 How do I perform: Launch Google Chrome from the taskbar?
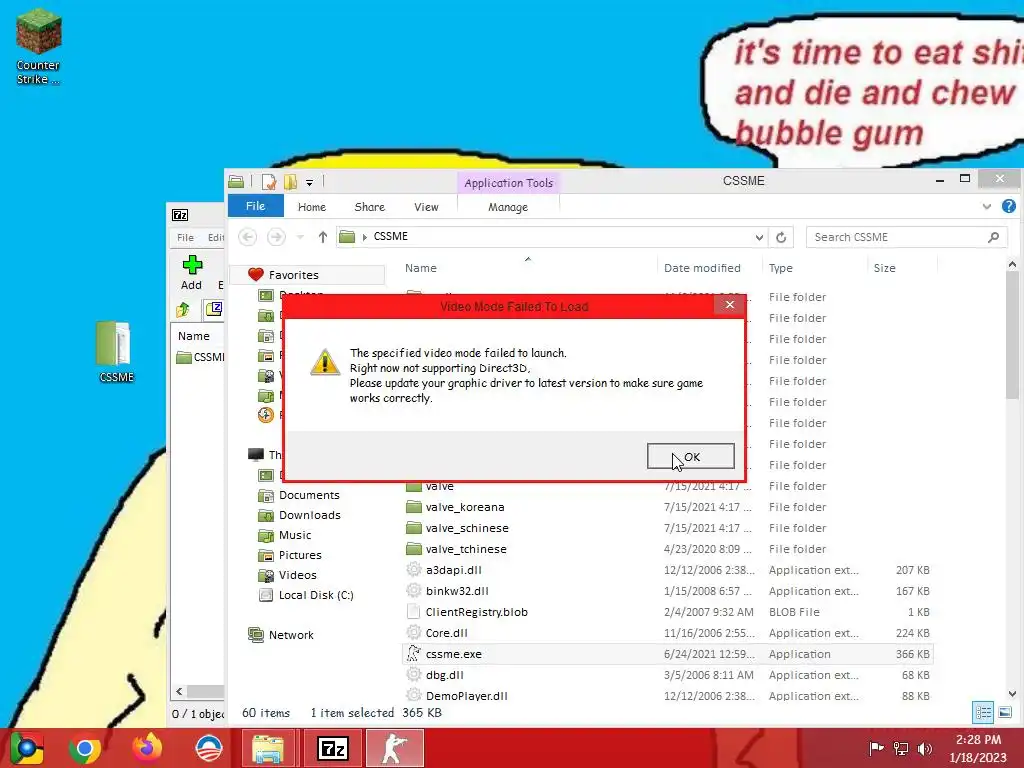pyautogui.click(x=84, y=748)
